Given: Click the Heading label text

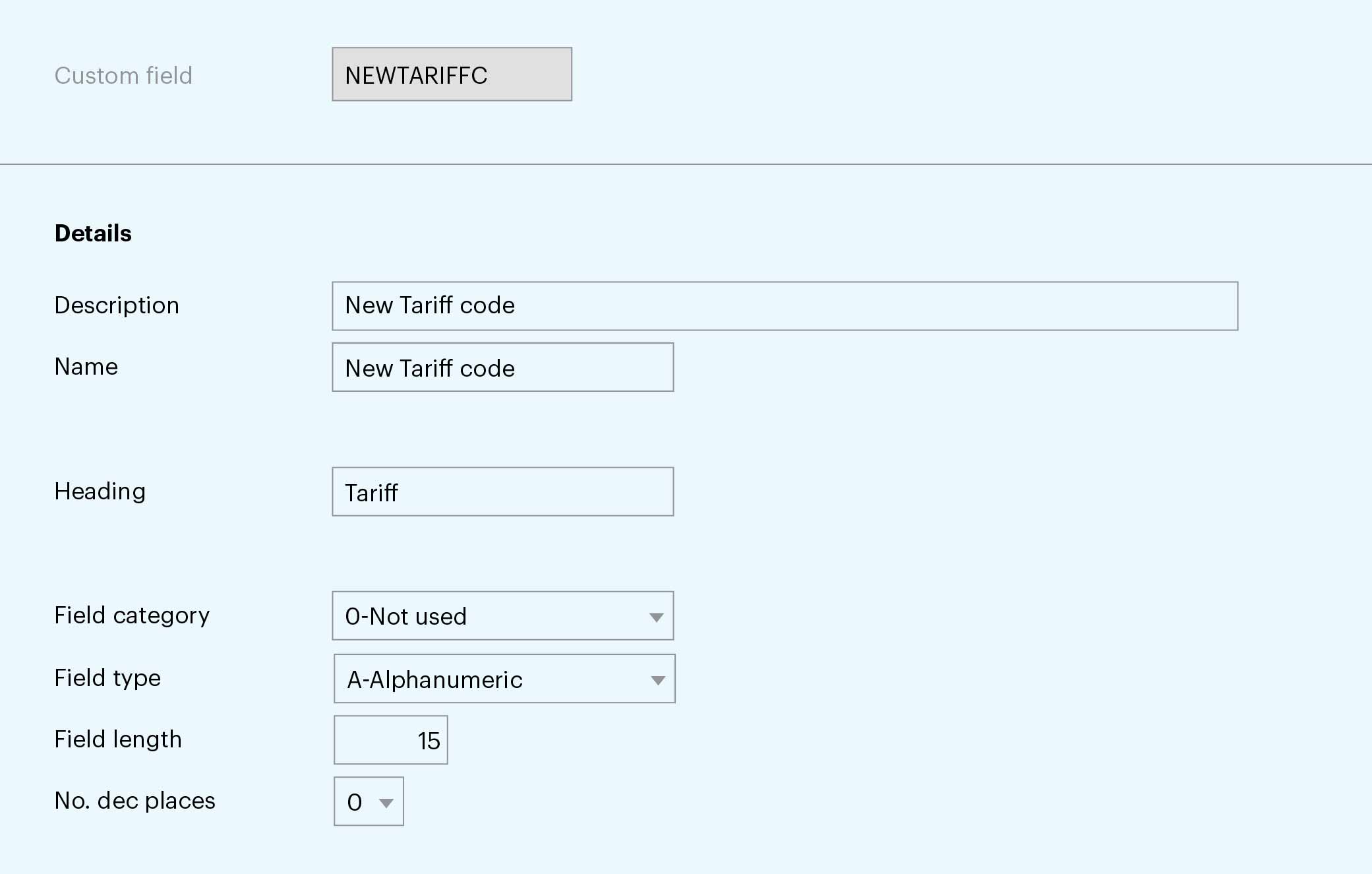Looking at the screenshot, I should (100, 491).
